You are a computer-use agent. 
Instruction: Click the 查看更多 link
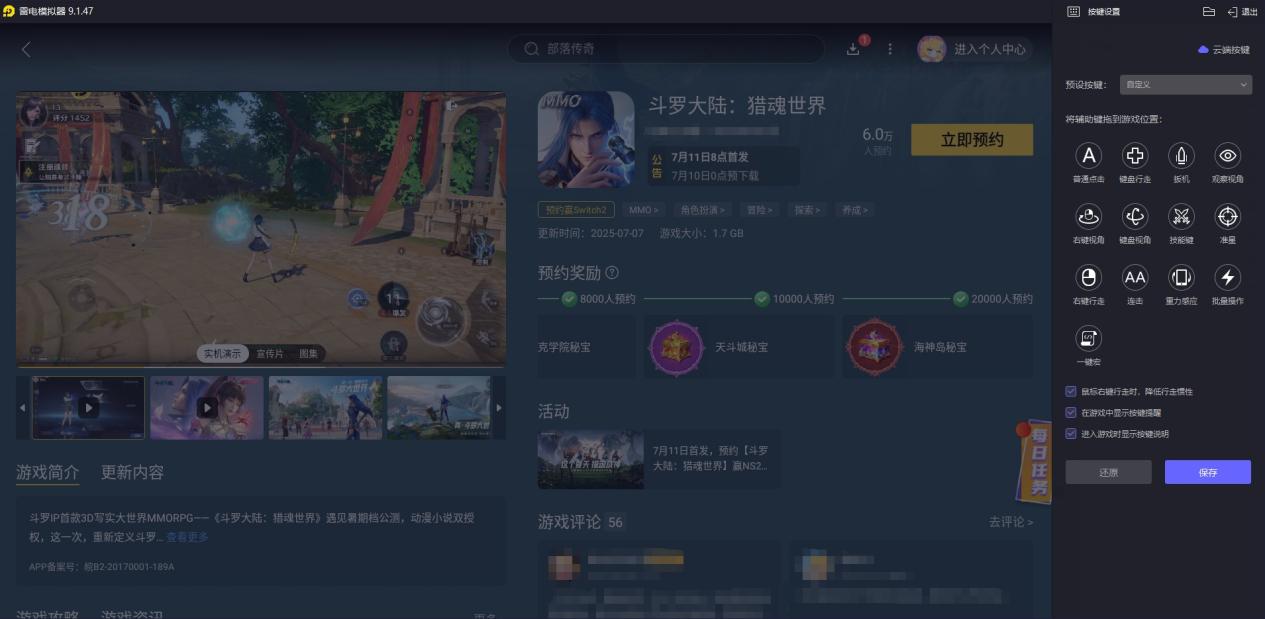tap(187, 537)
